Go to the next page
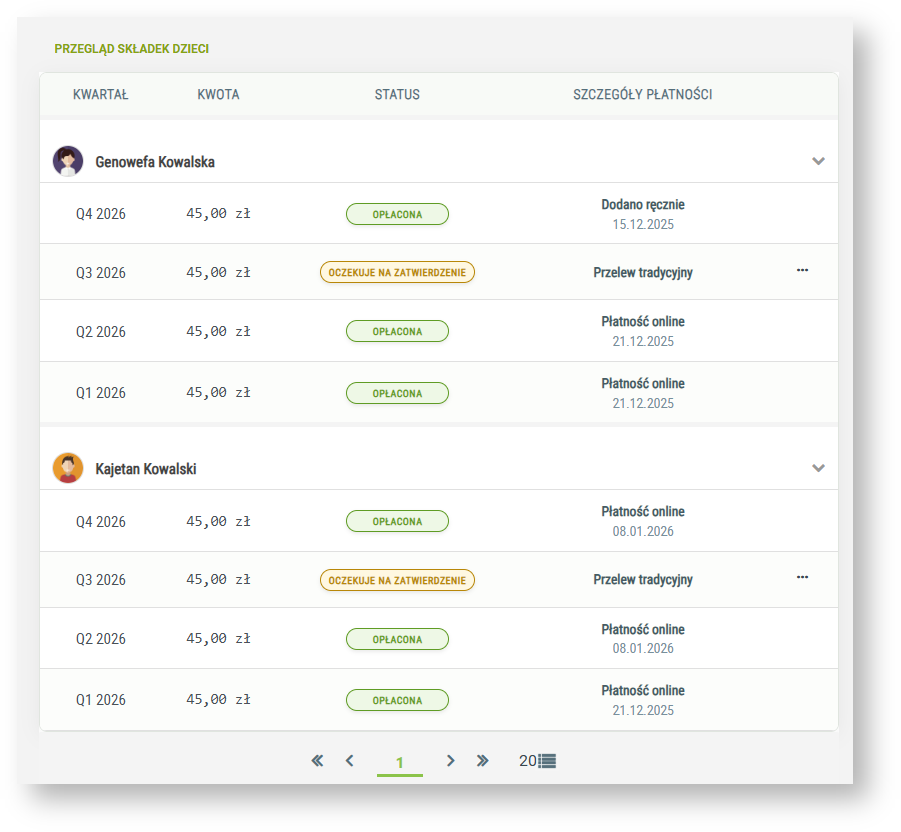Screen dimensions: 901x832 click(450, 761)
